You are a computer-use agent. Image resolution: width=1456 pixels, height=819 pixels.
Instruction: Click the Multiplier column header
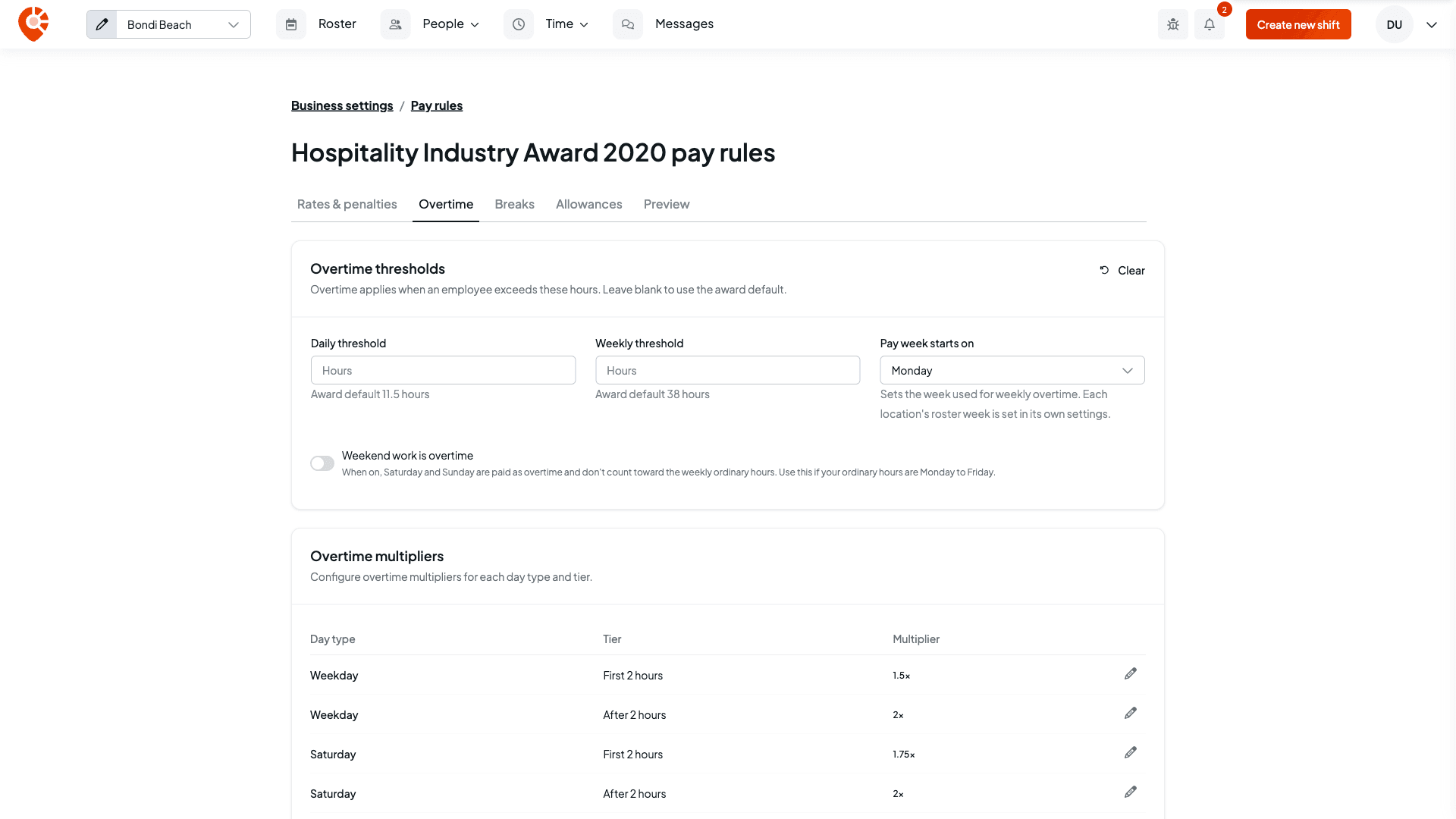916,639
